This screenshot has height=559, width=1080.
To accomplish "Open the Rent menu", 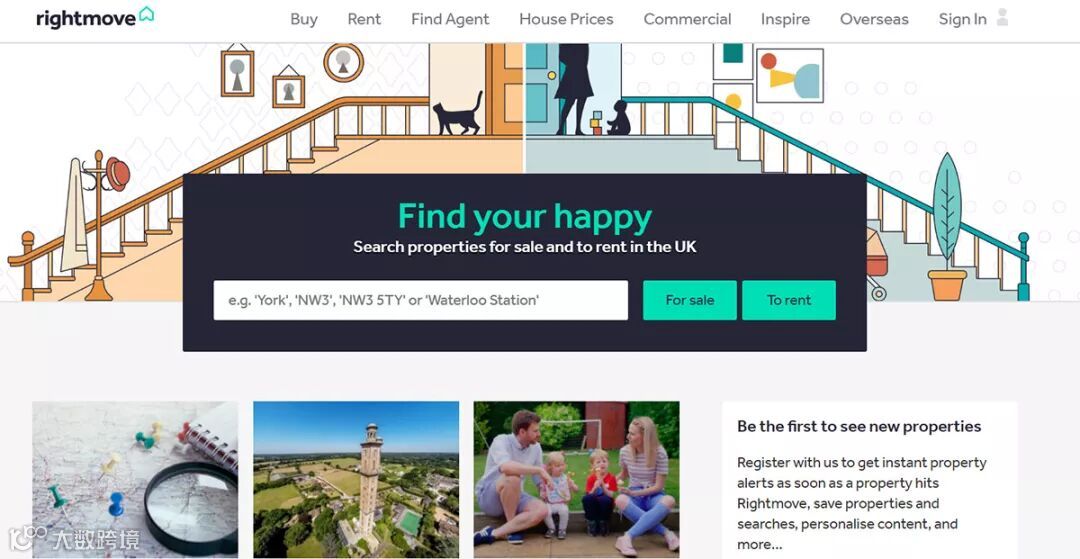I will [x=364, y=19].
